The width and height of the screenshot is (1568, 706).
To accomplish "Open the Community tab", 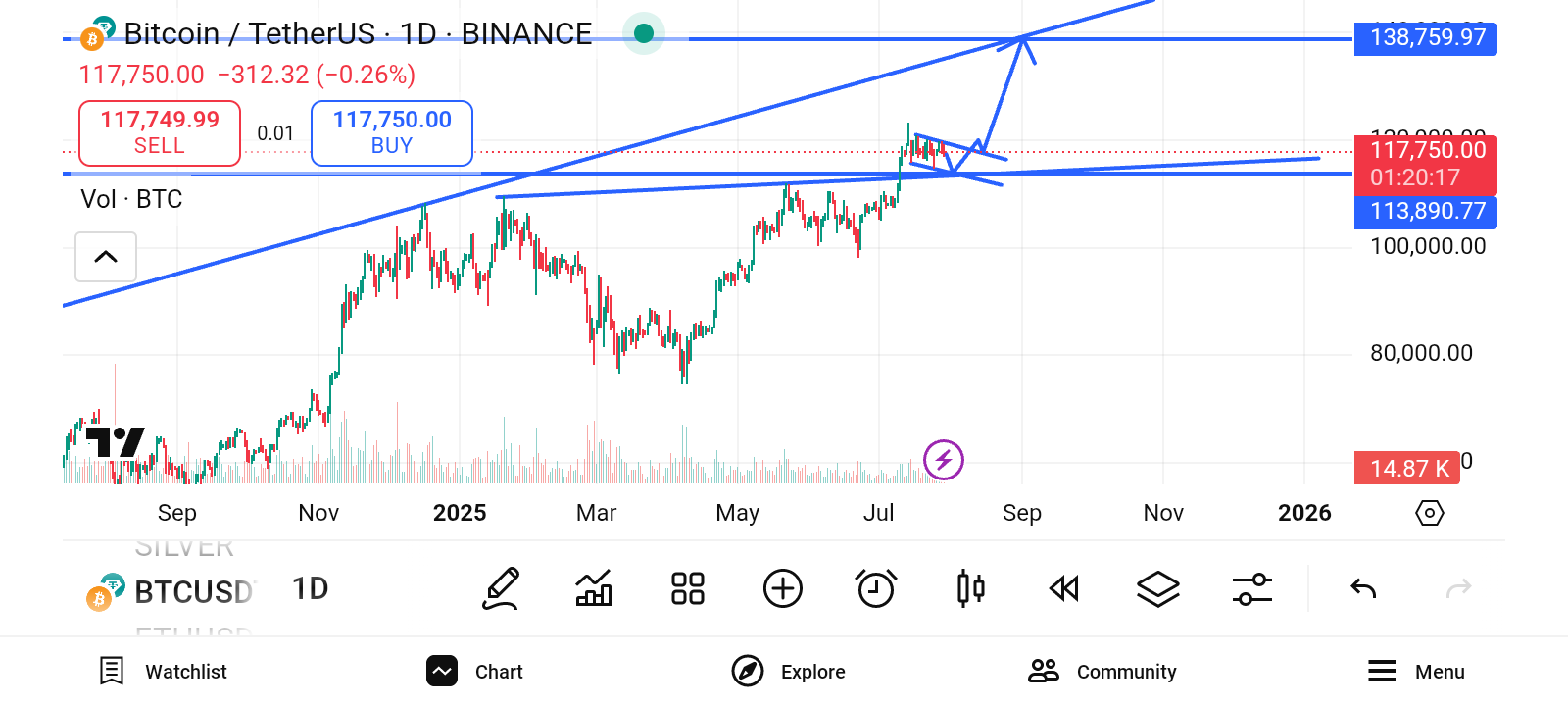I will (x=1102, y=672).
